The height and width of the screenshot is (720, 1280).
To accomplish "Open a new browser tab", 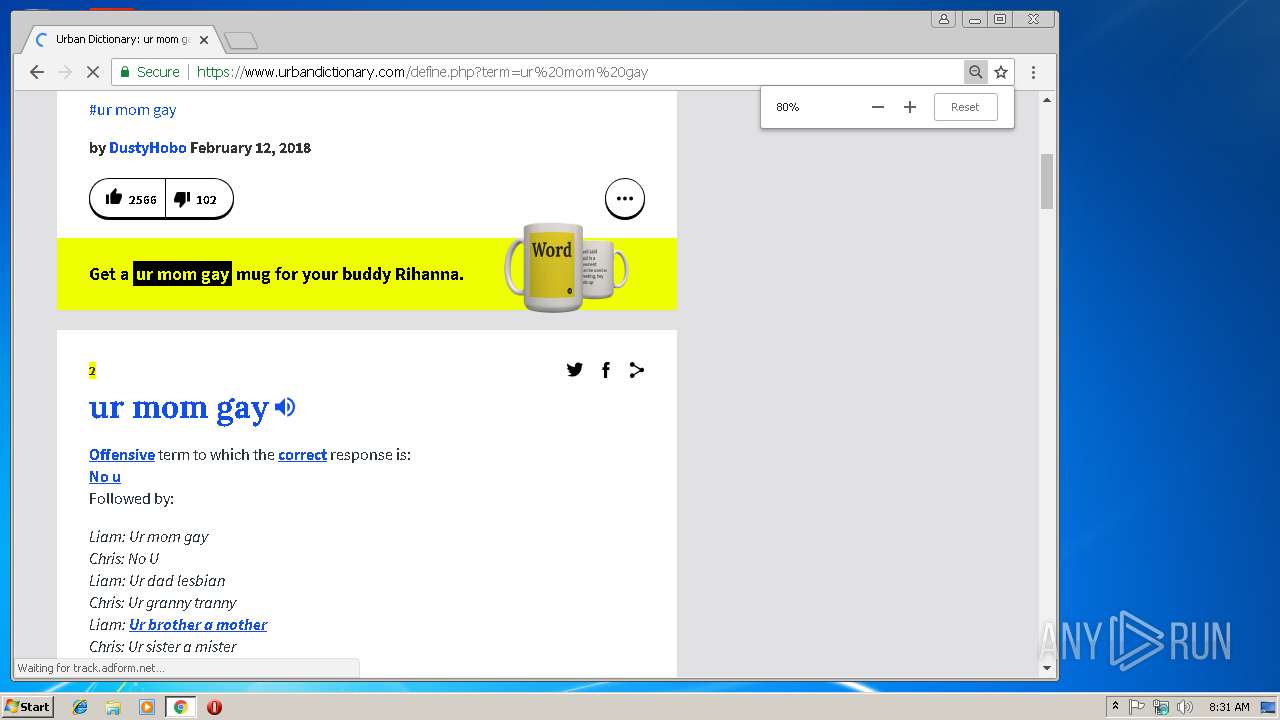I will coord(241,41).
